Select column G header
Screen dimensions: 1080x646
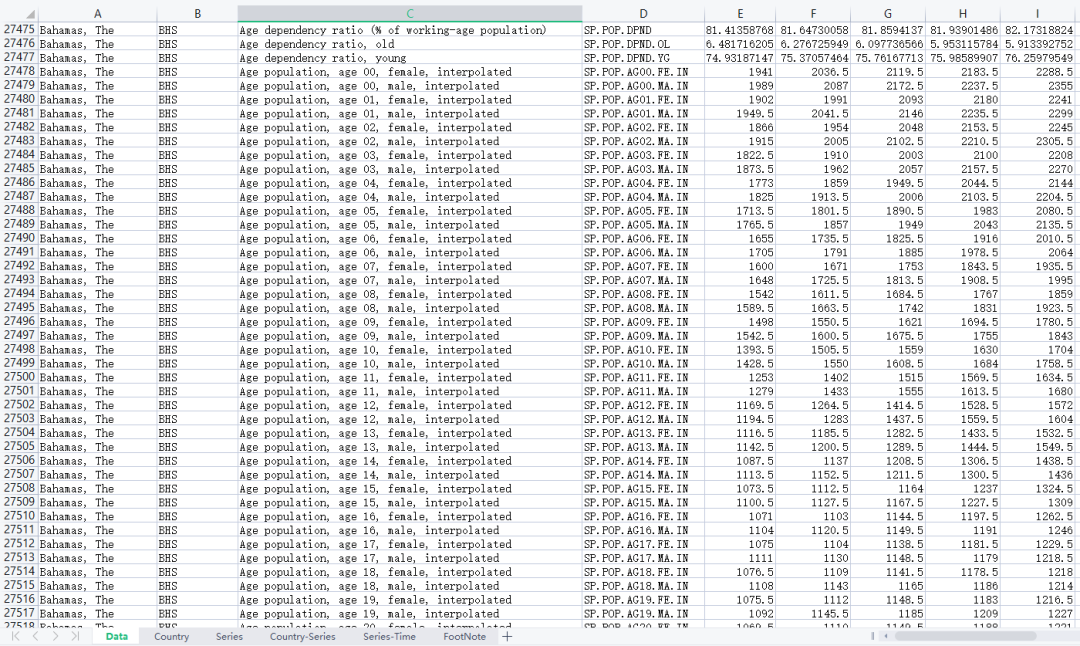click(x=887, y=14)
